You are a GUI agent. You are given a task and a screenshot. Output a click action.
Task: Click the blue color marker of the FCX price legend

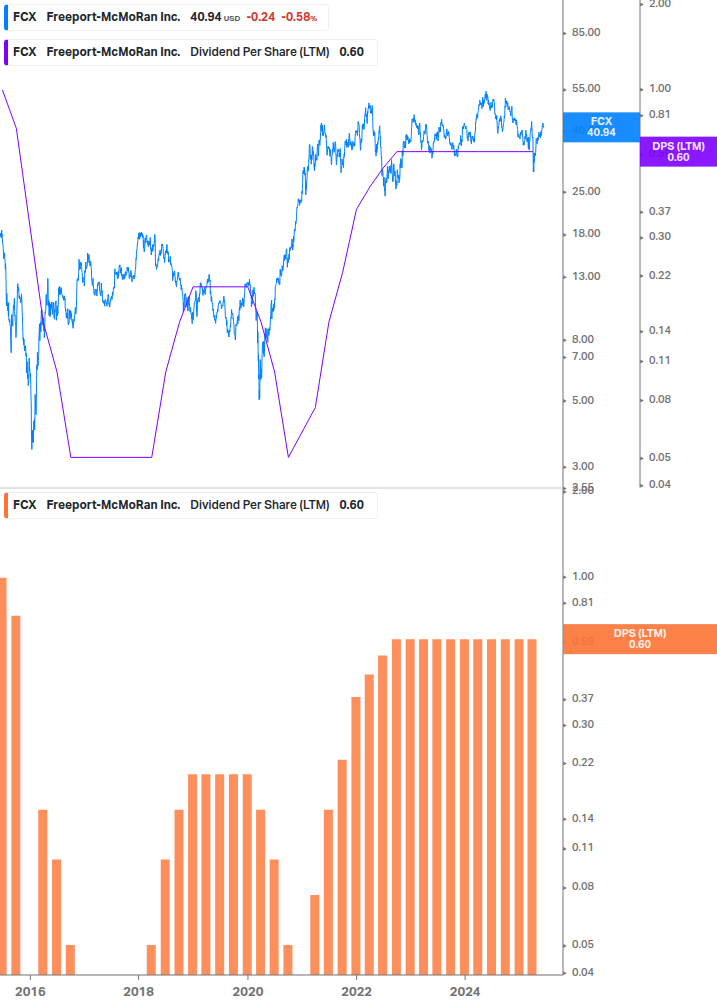tap(6, 17)
